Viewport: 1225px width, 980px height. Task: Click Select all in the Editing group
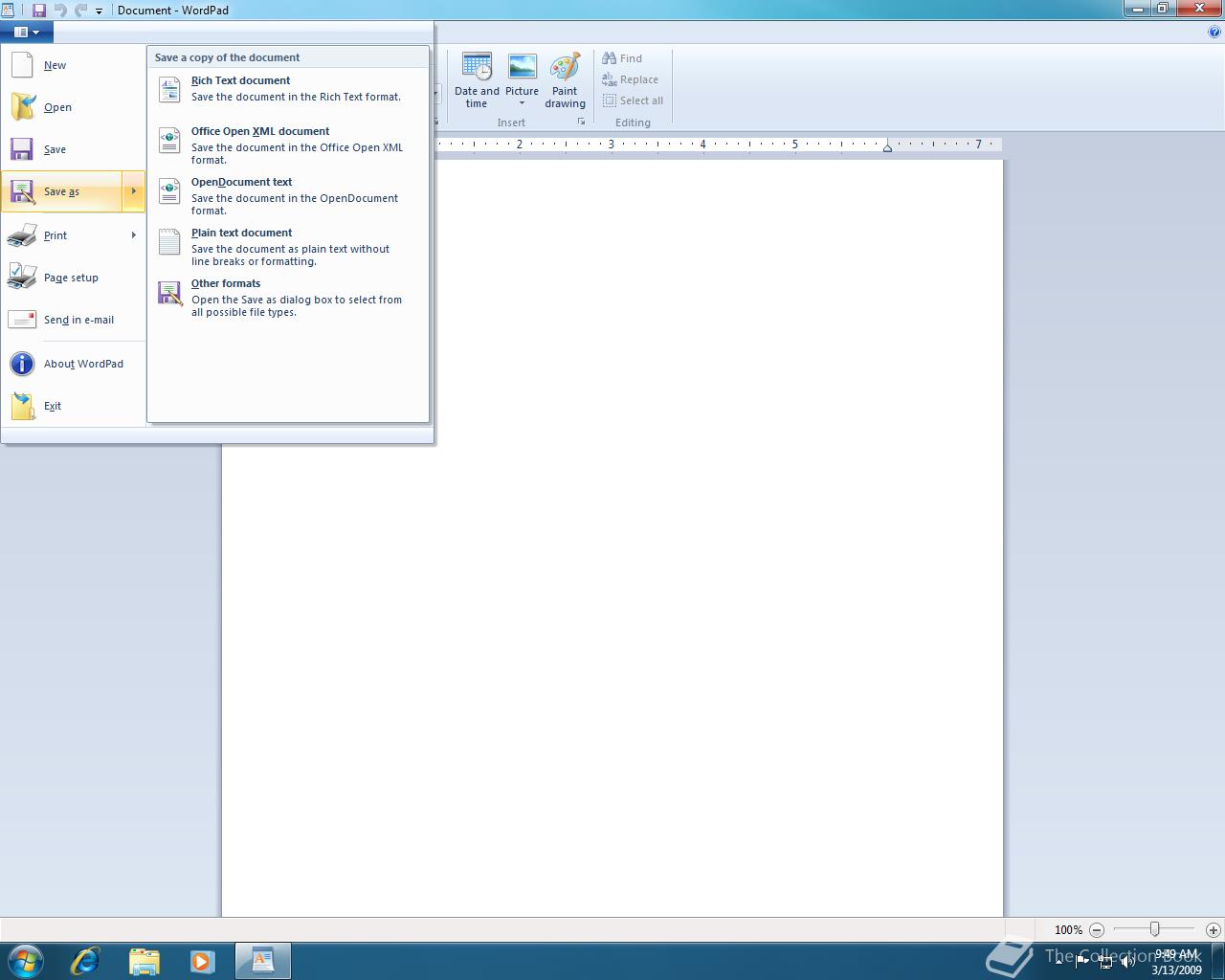click(634, 100)
